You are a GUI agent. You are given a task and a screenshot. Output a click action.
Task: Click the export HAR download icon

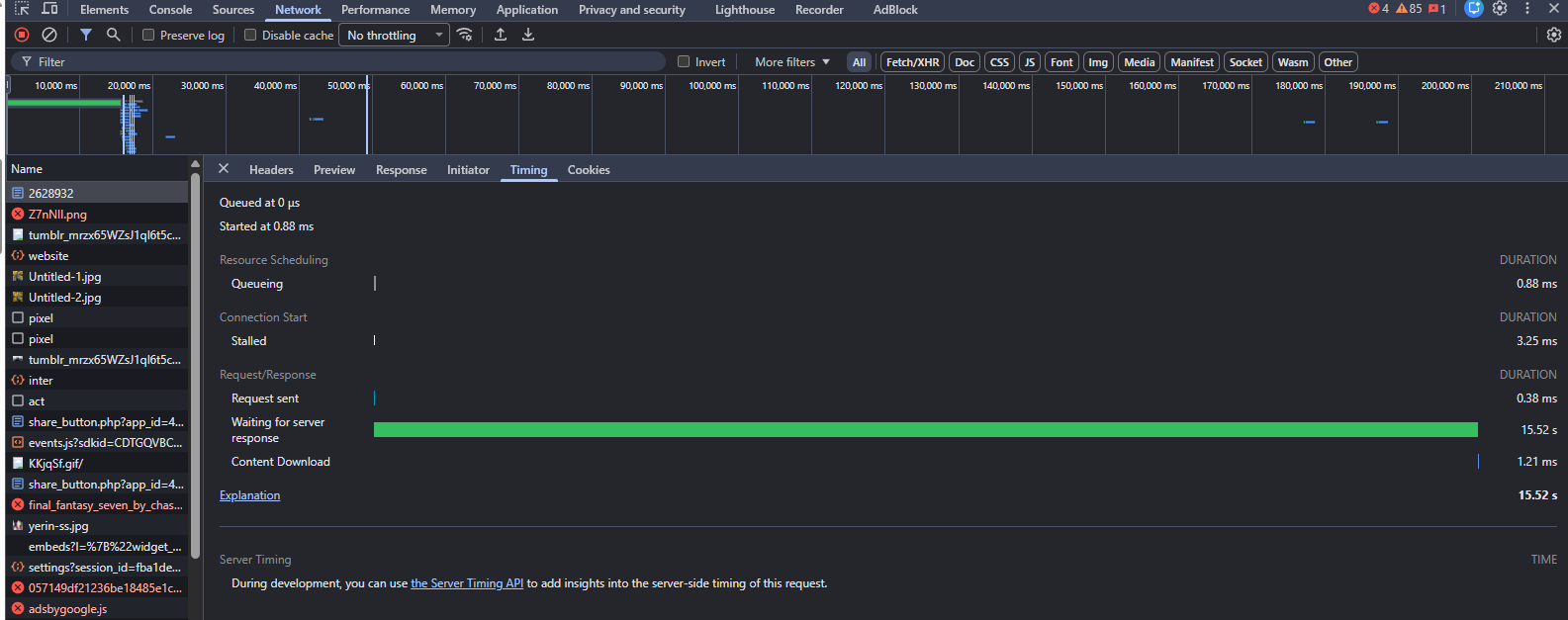pyautogui.click(x=528, y=35)
